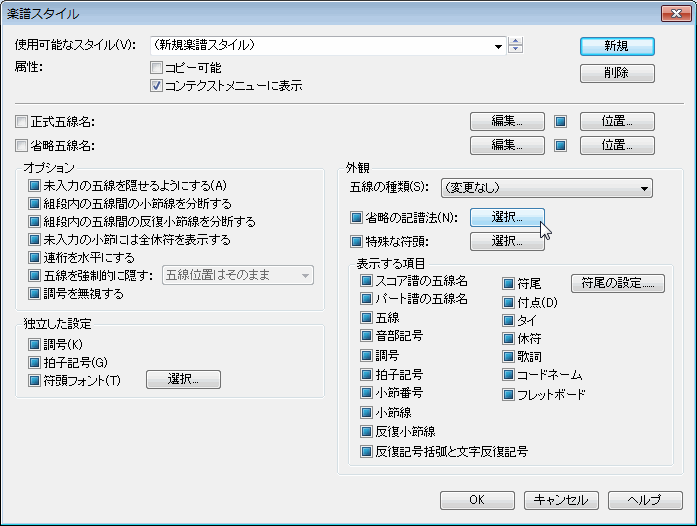Close the 楽譜スタイル dialog

click(x=676, y=14)
